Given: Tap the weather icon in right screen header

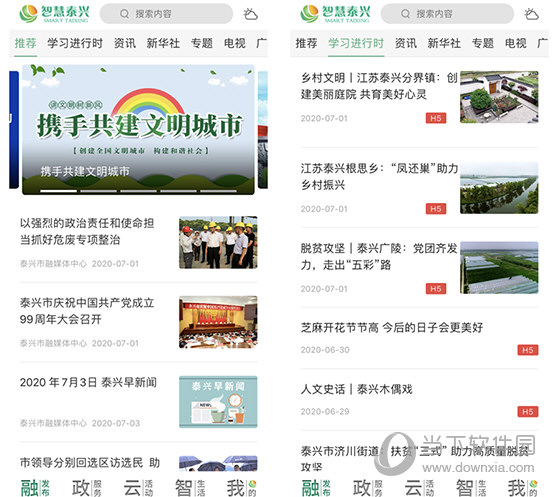Looking at the screenshot, I should pyautogui.click(x=531, y=14).
